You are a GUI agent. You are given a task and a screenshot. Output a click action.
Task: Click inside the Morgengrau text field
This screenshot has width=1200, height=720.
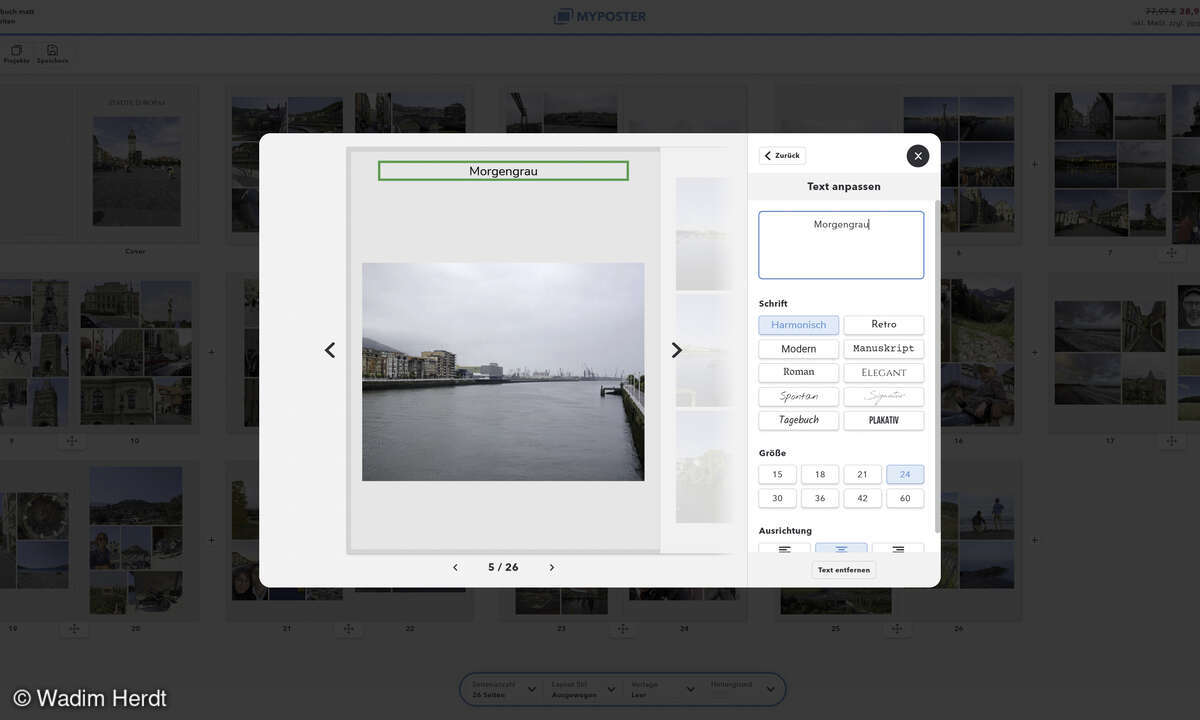coord(840,244)
